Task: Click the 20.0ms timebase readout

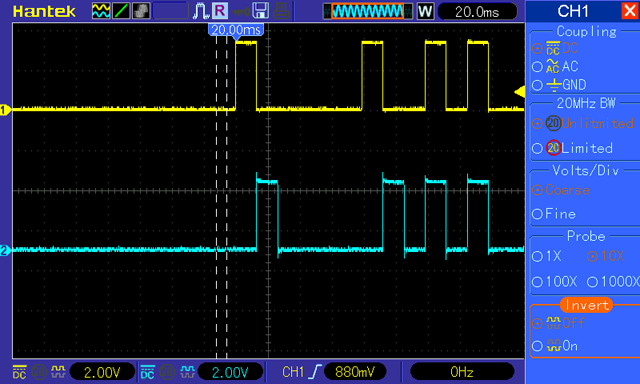Action: [x=477, y=11]
